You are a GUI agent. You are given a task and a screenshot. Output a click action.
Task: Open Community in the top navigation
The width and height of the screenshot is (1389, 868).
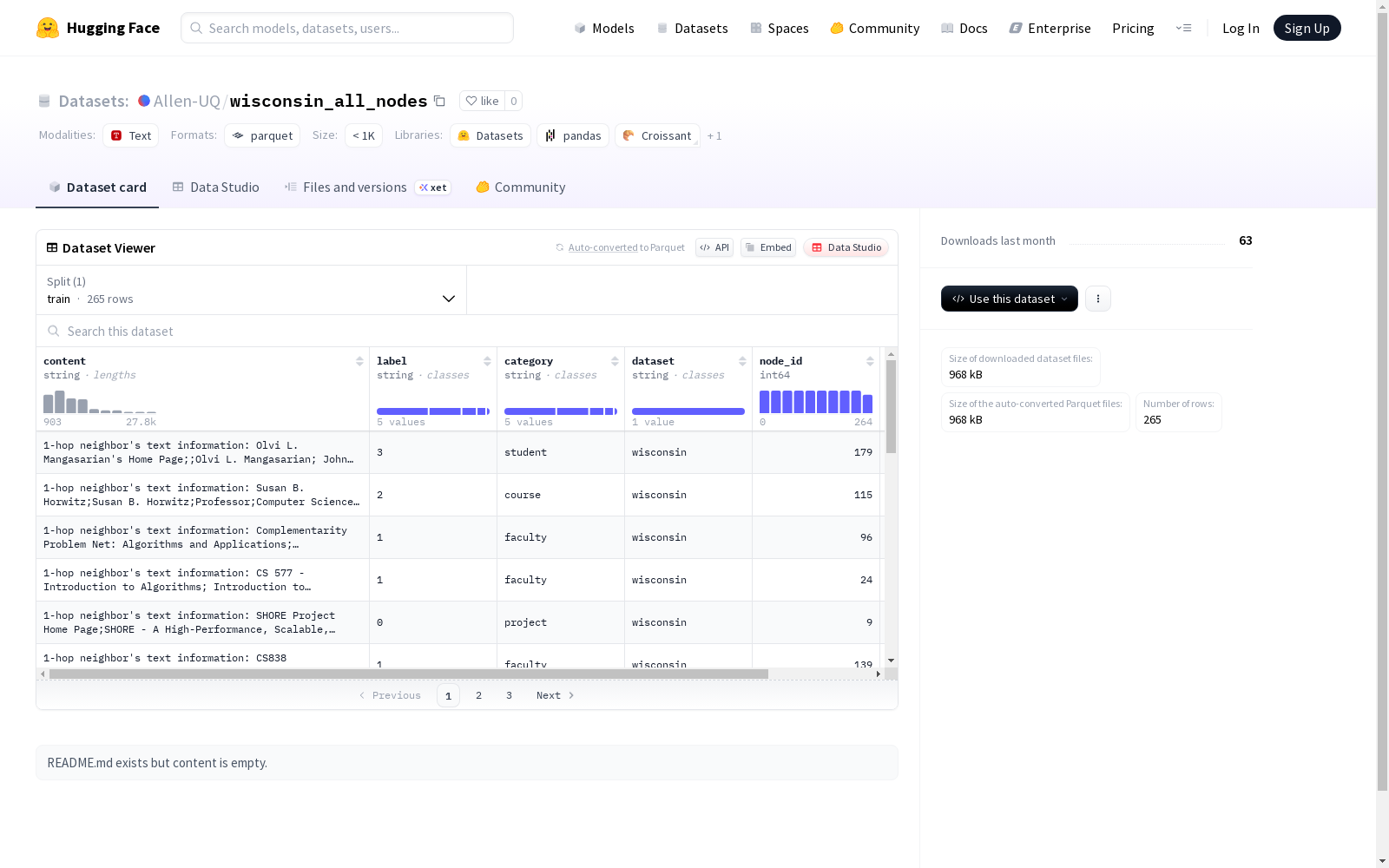click(875, 28)
